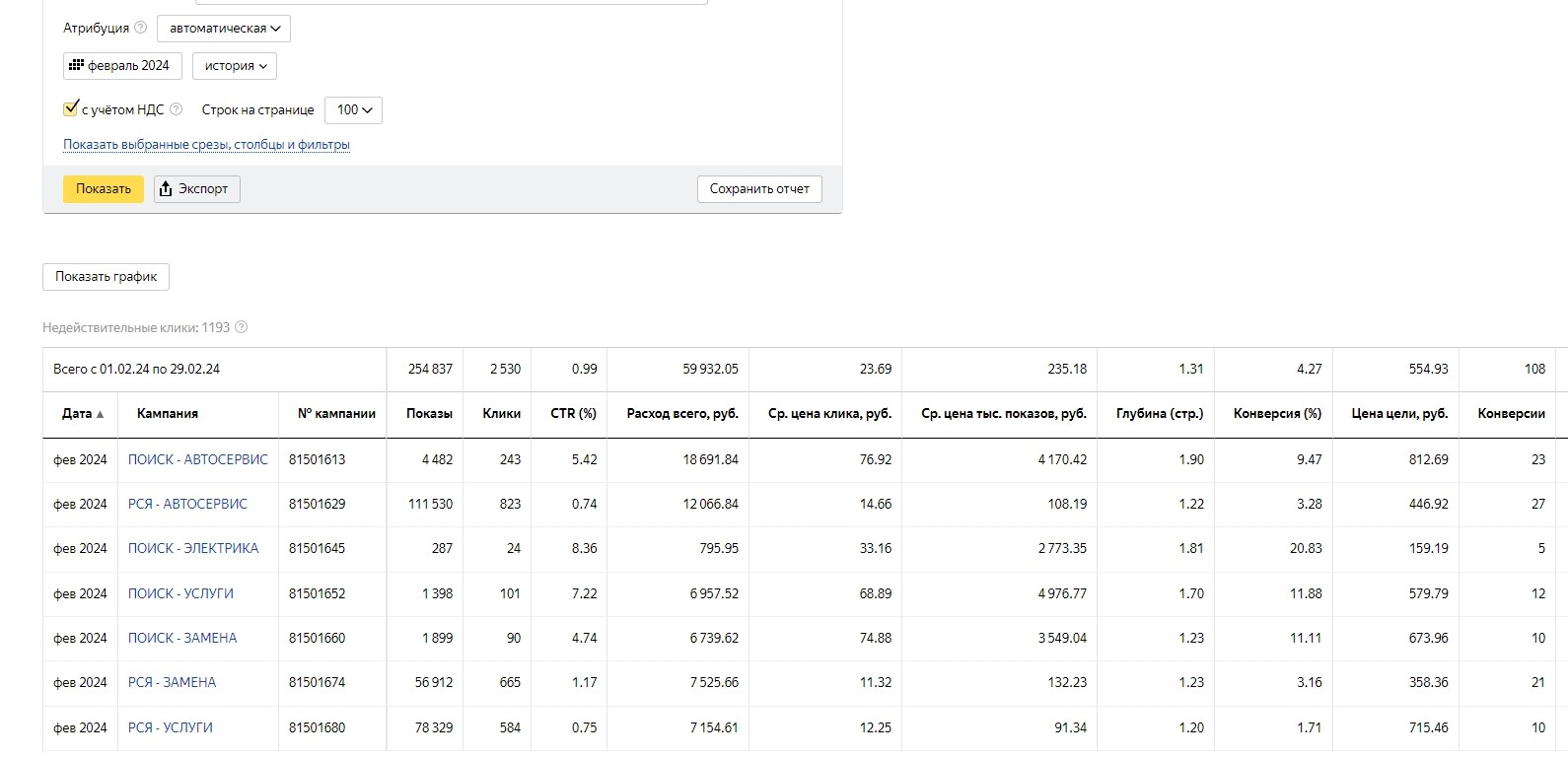
Task: Click impressions value 111 530
Action: point(430,504)
